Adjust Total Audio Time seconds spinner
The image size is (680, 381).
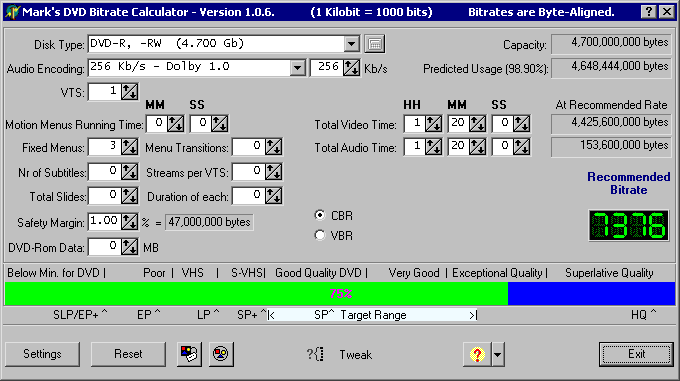(x=521, y=147)
